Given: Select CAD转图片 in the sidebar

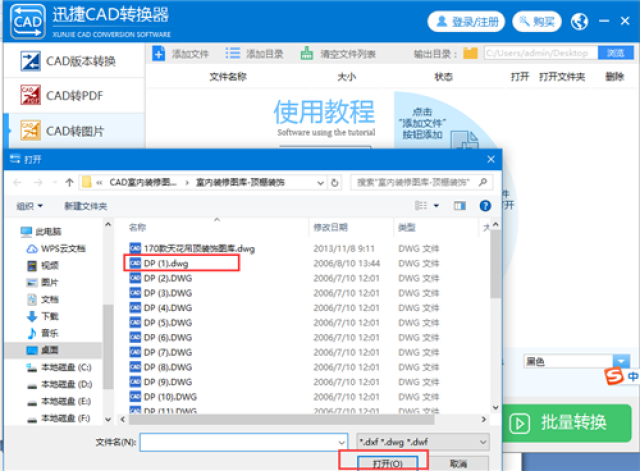Looking at the screenshot, I should (74, 131).
